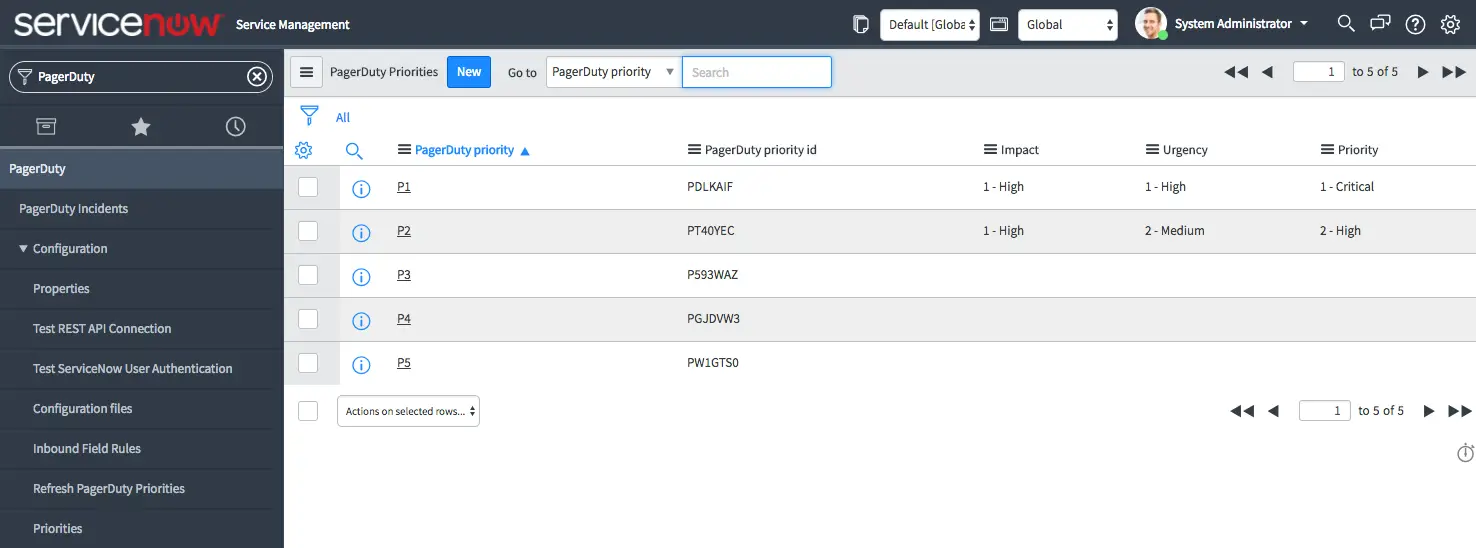The width and height of the screenshot is (1476, 548).
Task: Select the checkbox for row P3
Action: coord(308,275)
